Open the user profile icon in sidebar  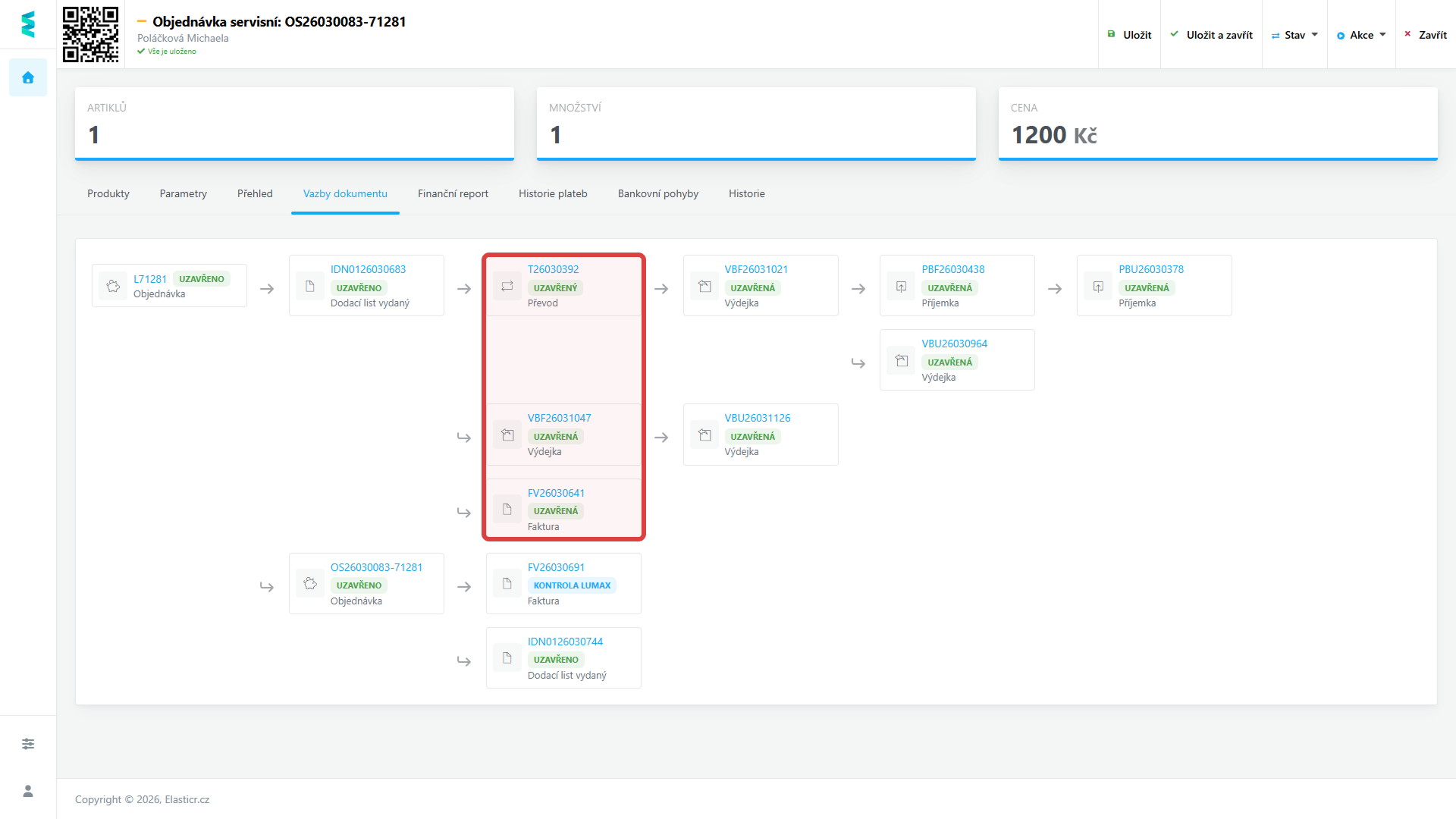[28, 791]
